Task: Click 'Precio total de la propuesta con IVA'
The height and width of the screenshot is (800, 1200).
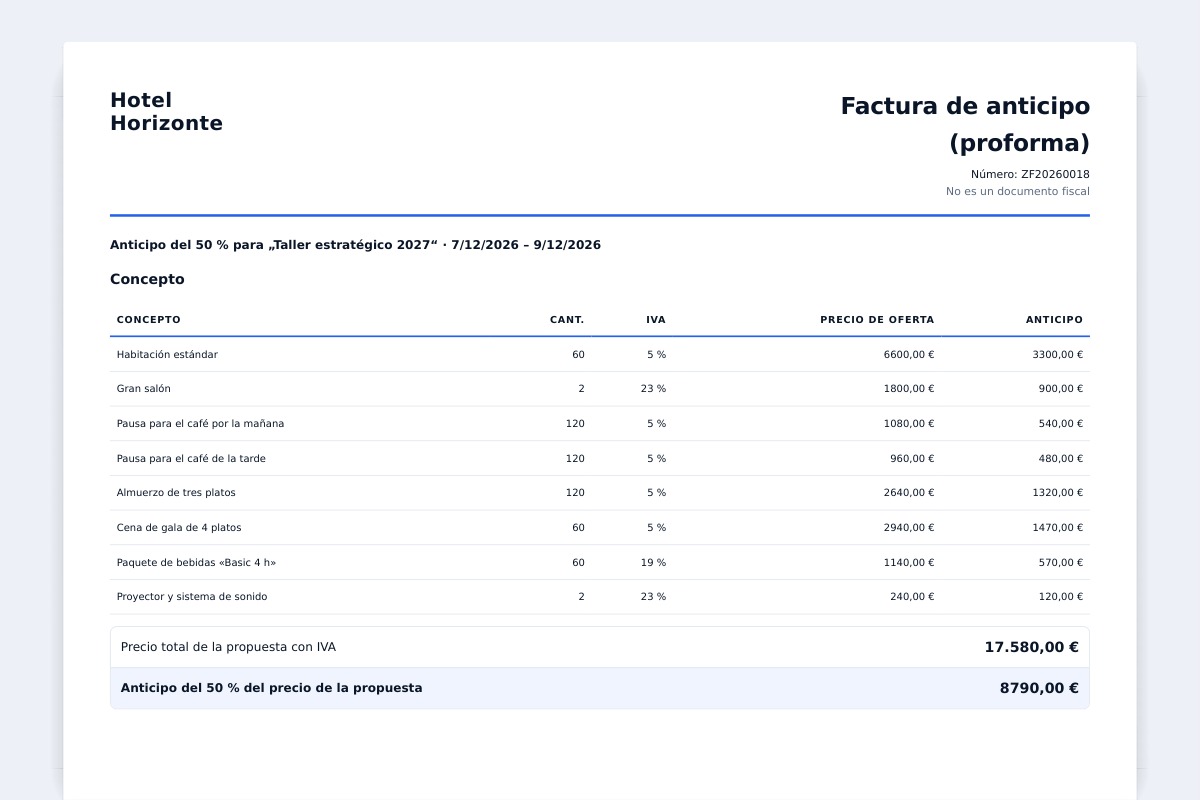Action: coord(228,647)
